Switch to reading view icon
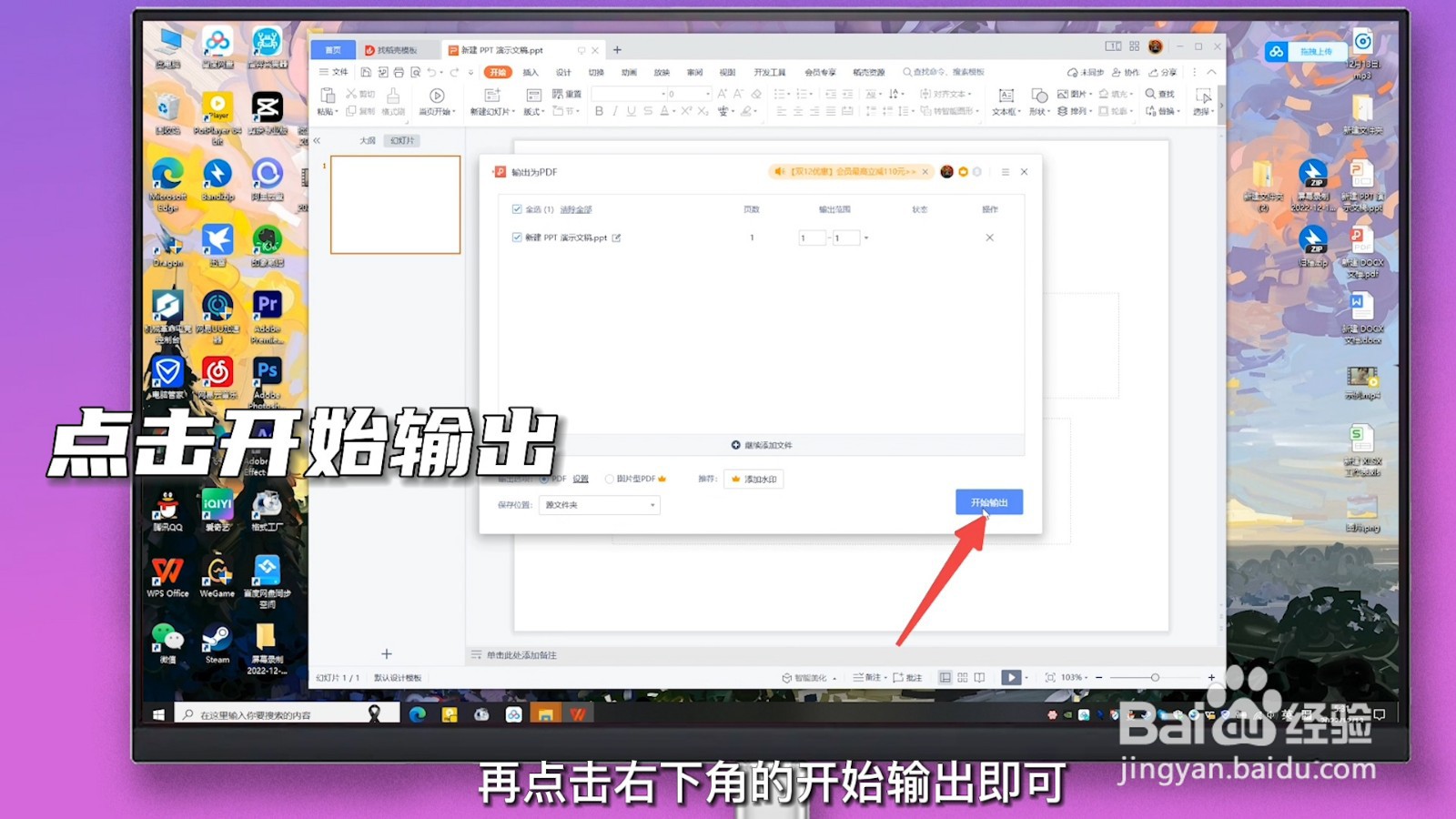1456x819 pixels. (979, 678)
